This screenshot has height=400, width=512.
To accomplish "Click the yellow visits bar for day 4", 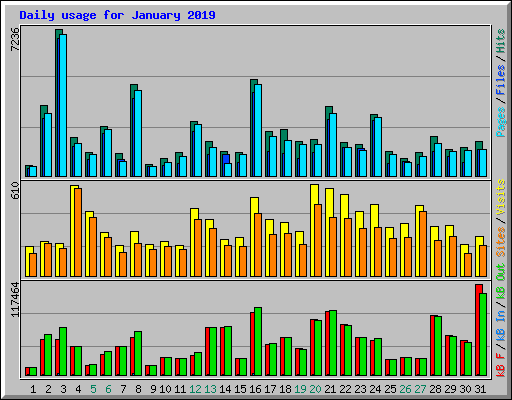I will [x=73, y=231].
